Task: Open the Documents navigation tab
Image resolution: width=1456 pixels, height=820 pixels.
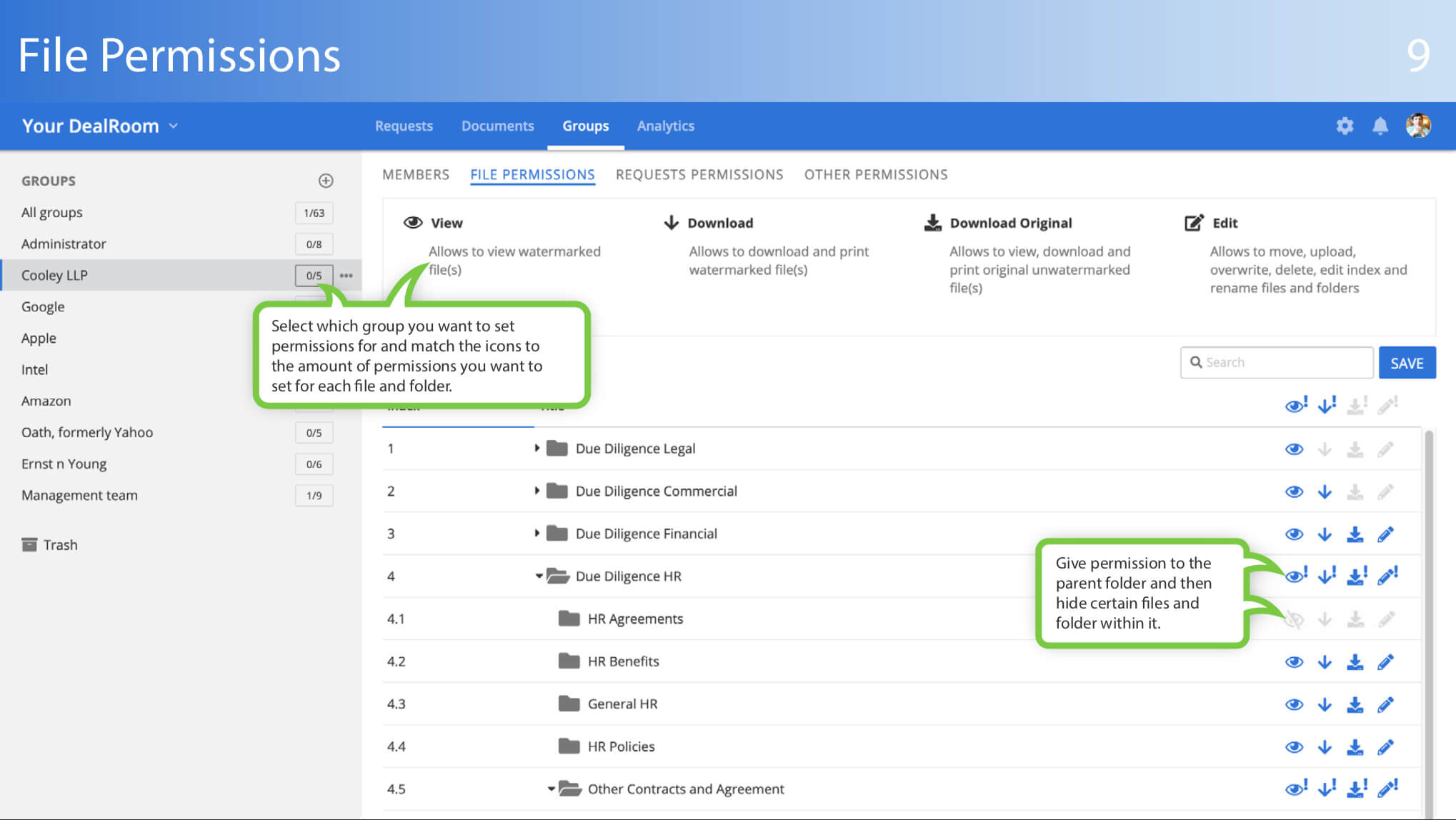Action: (497, 126)
